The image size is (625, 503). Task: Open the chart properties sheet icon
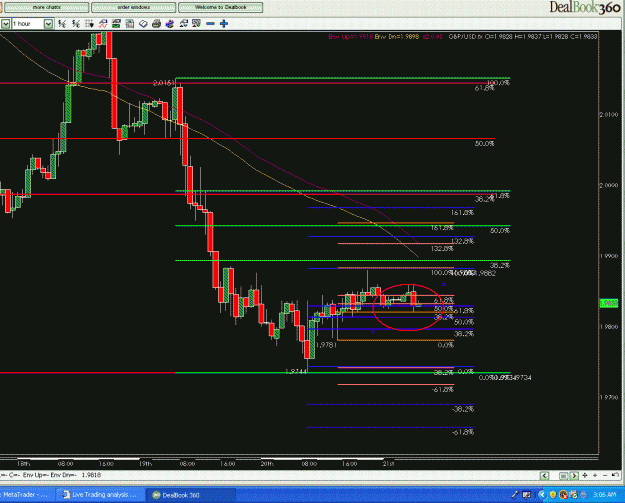point(130,24)
